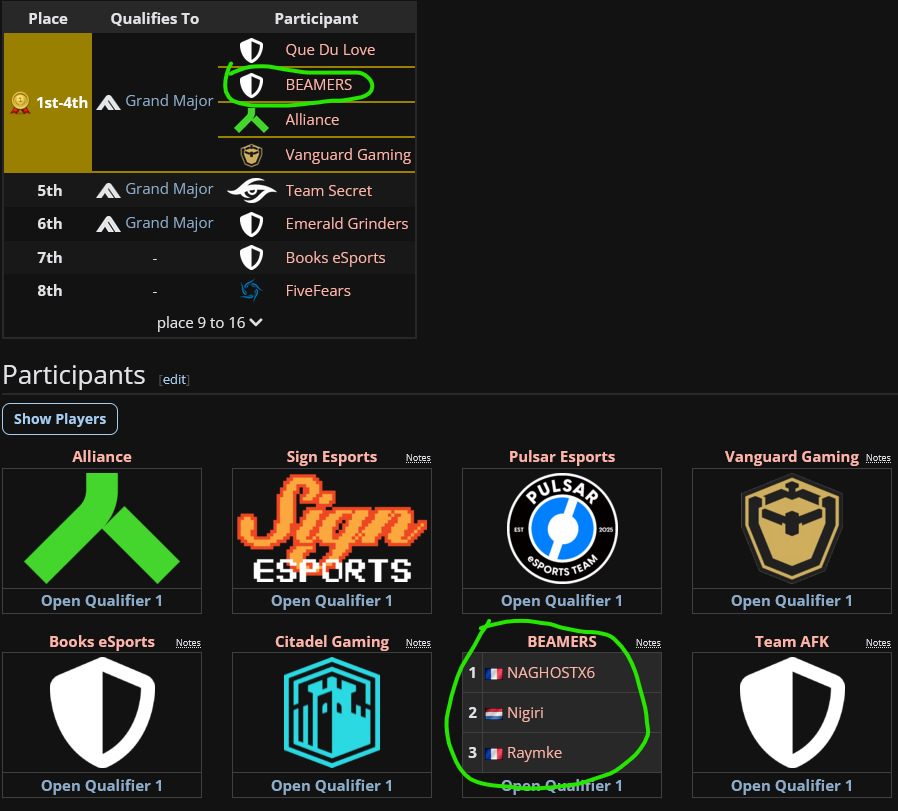
Task: Click the gold medal icon beside 1st-4th
Action: point(20,103)
